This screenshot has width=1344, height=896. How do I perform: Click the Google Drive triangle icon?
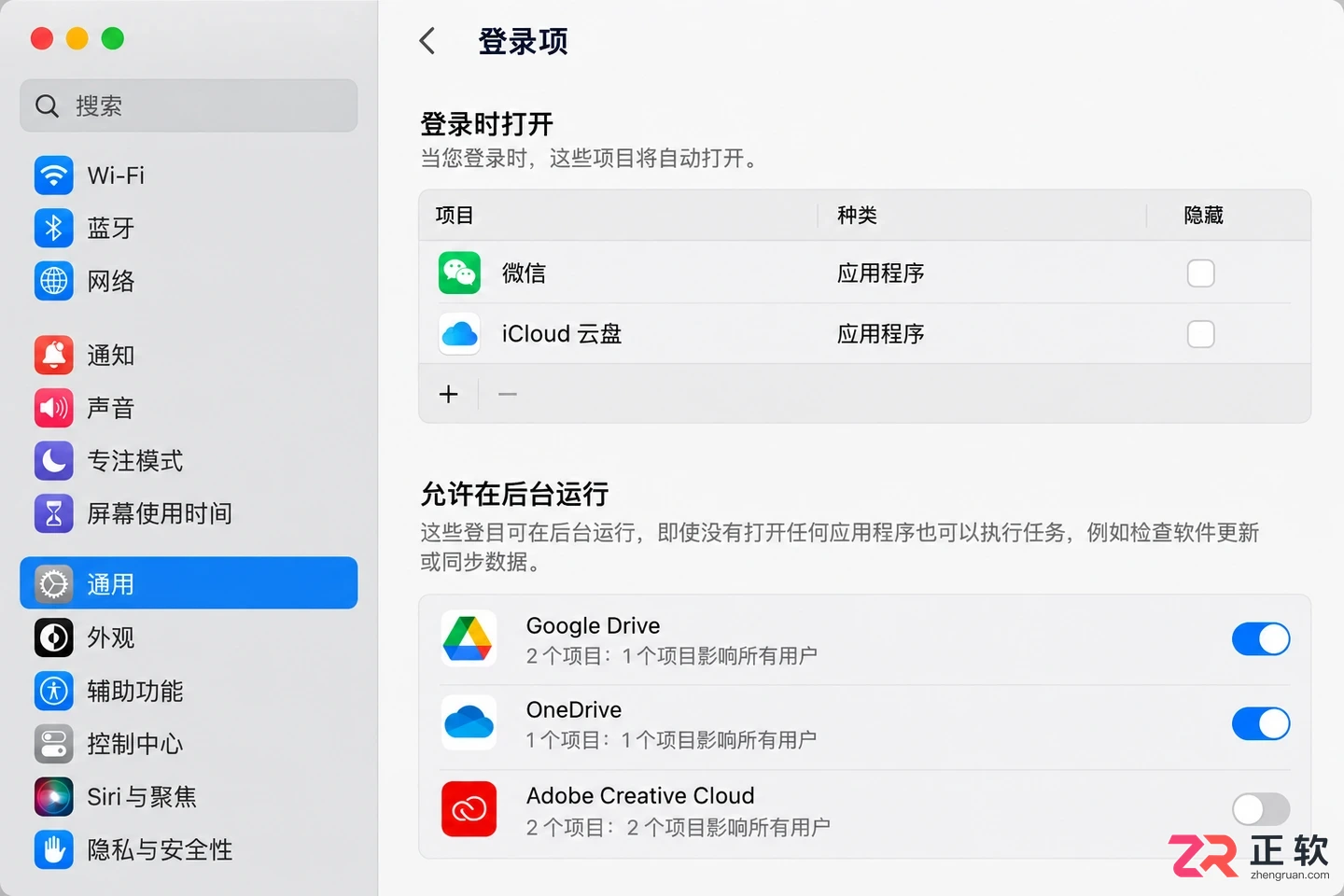[x=468, y=639]
